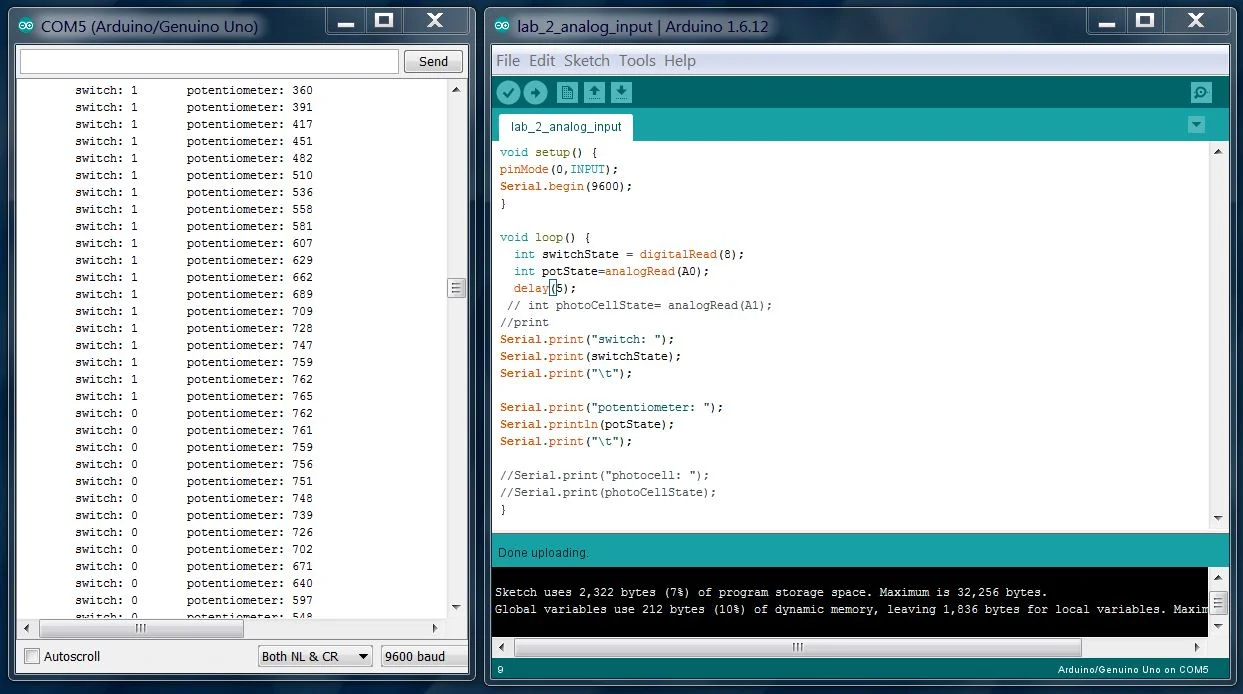
Task: Click the serial monitor scroll left arrow
Action: click(28, 629)
